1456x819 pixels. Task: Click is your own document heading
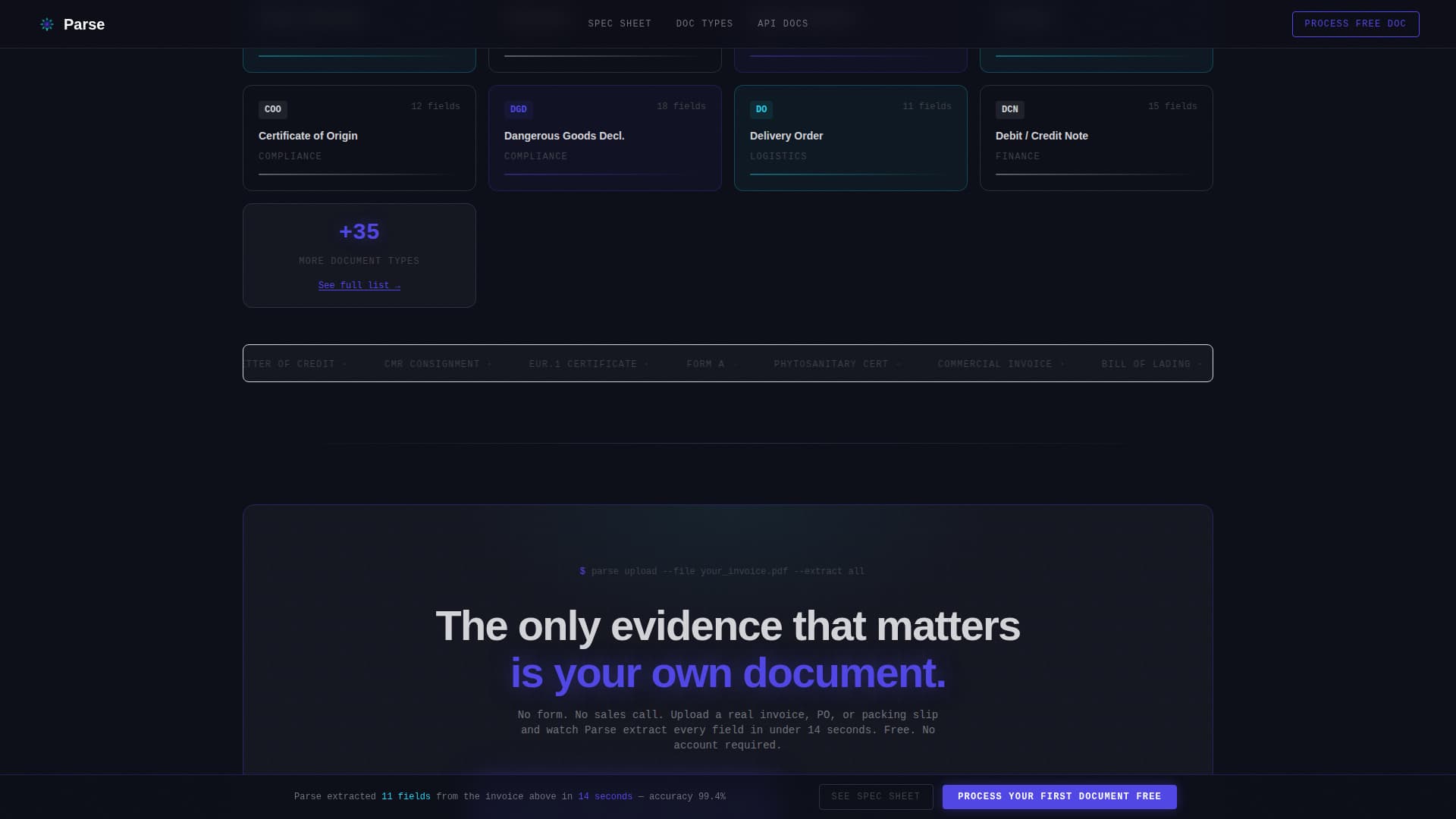coord(728,673)
